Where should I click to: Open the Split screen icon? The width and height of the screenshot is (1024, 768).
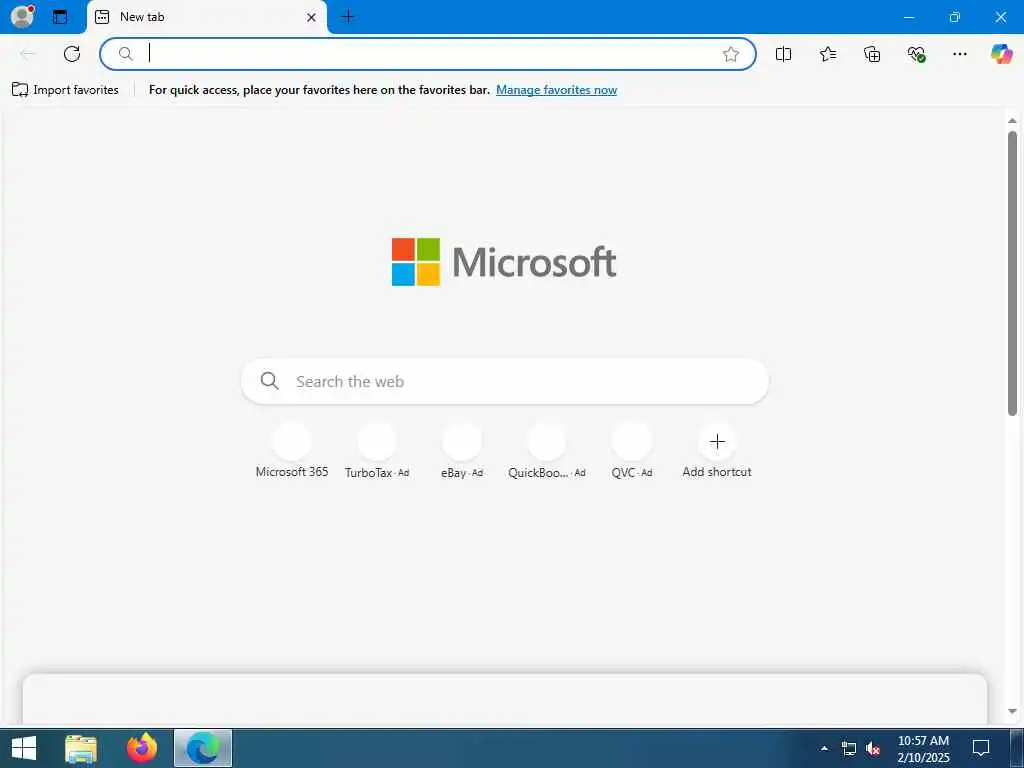[x=784, y=54]
